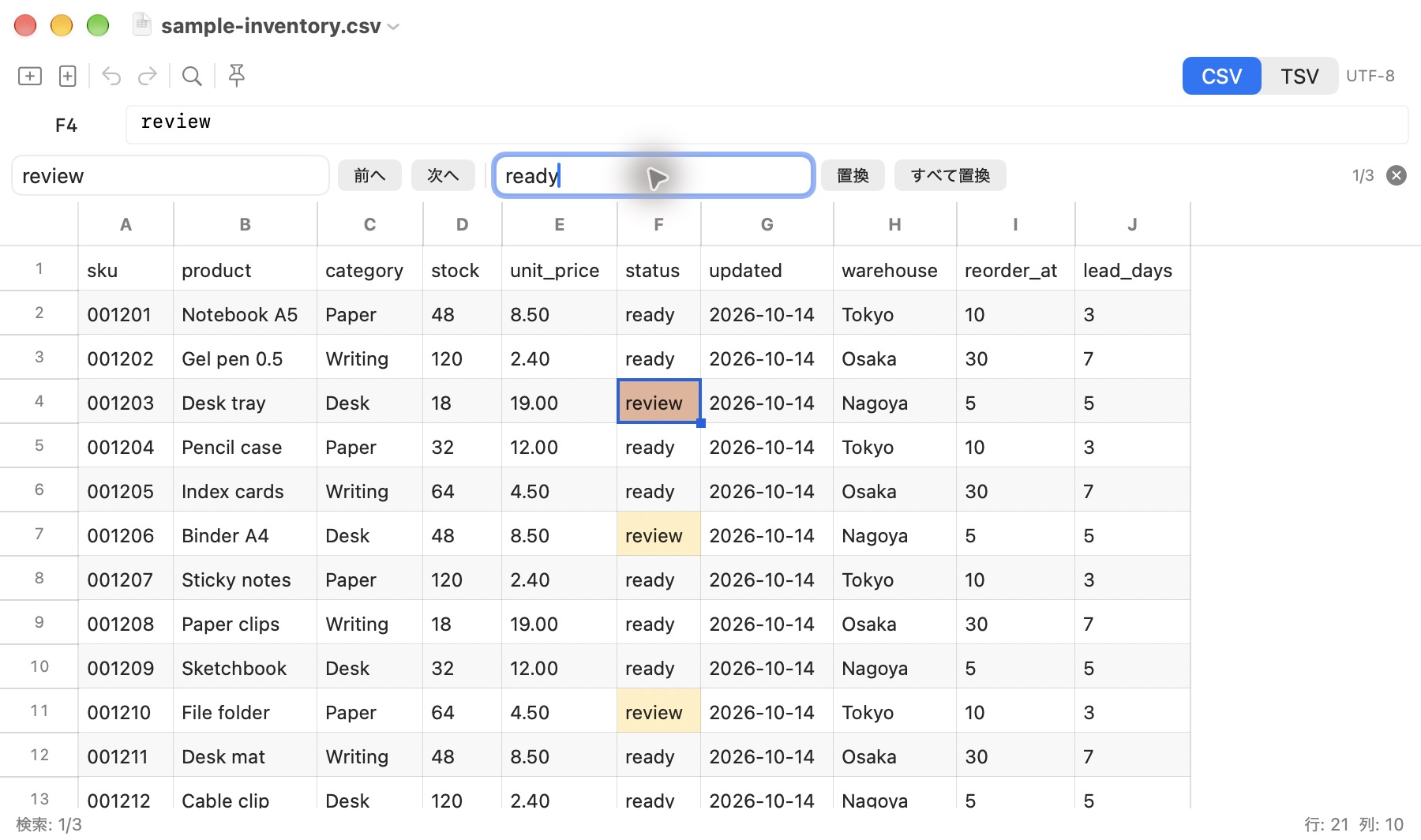Toggle the pin icon in toolbar
The image size is (1421, 840).
(x=236, y=76)
